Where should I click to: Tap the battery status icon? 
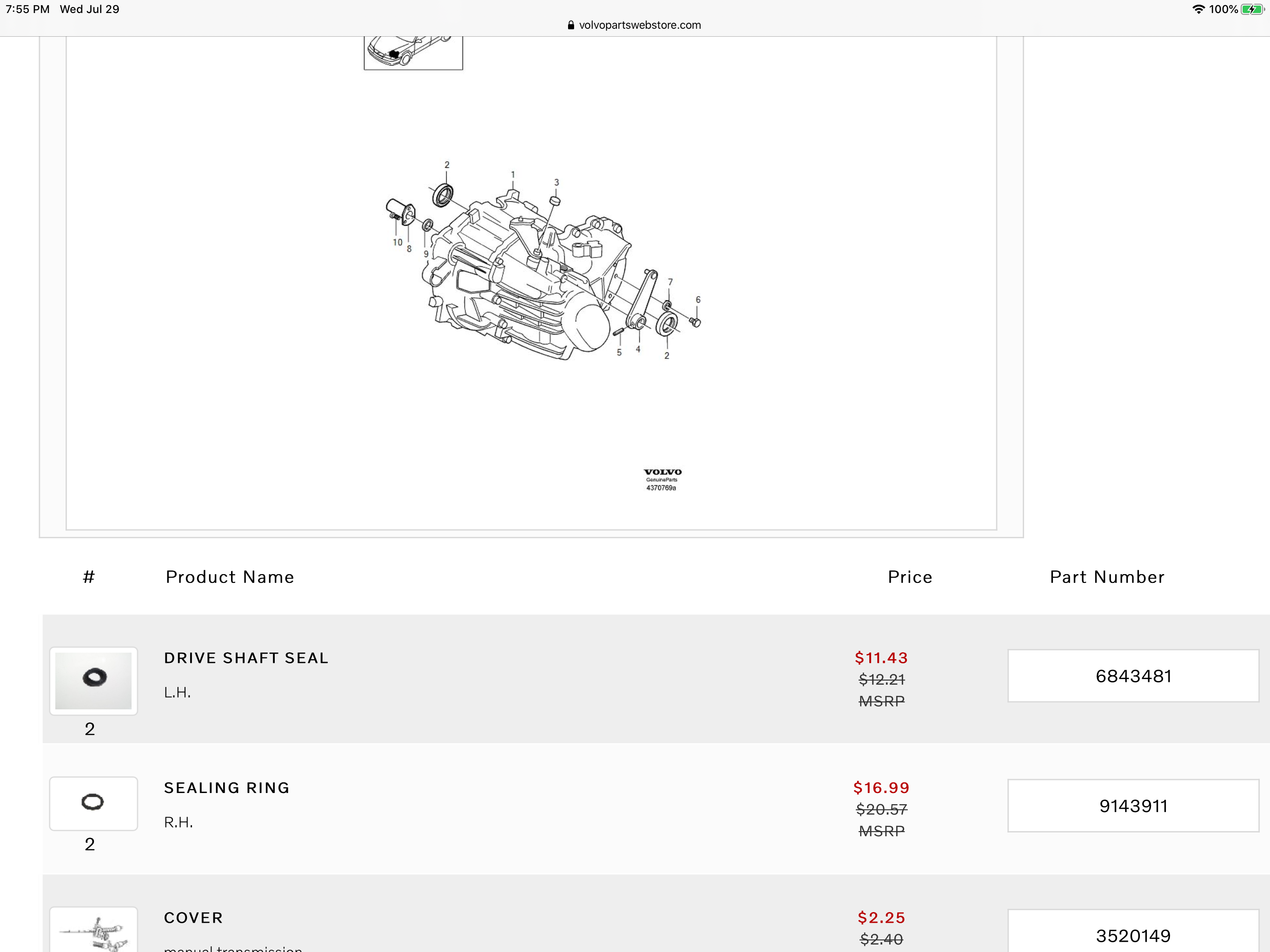coord(1252,9)
